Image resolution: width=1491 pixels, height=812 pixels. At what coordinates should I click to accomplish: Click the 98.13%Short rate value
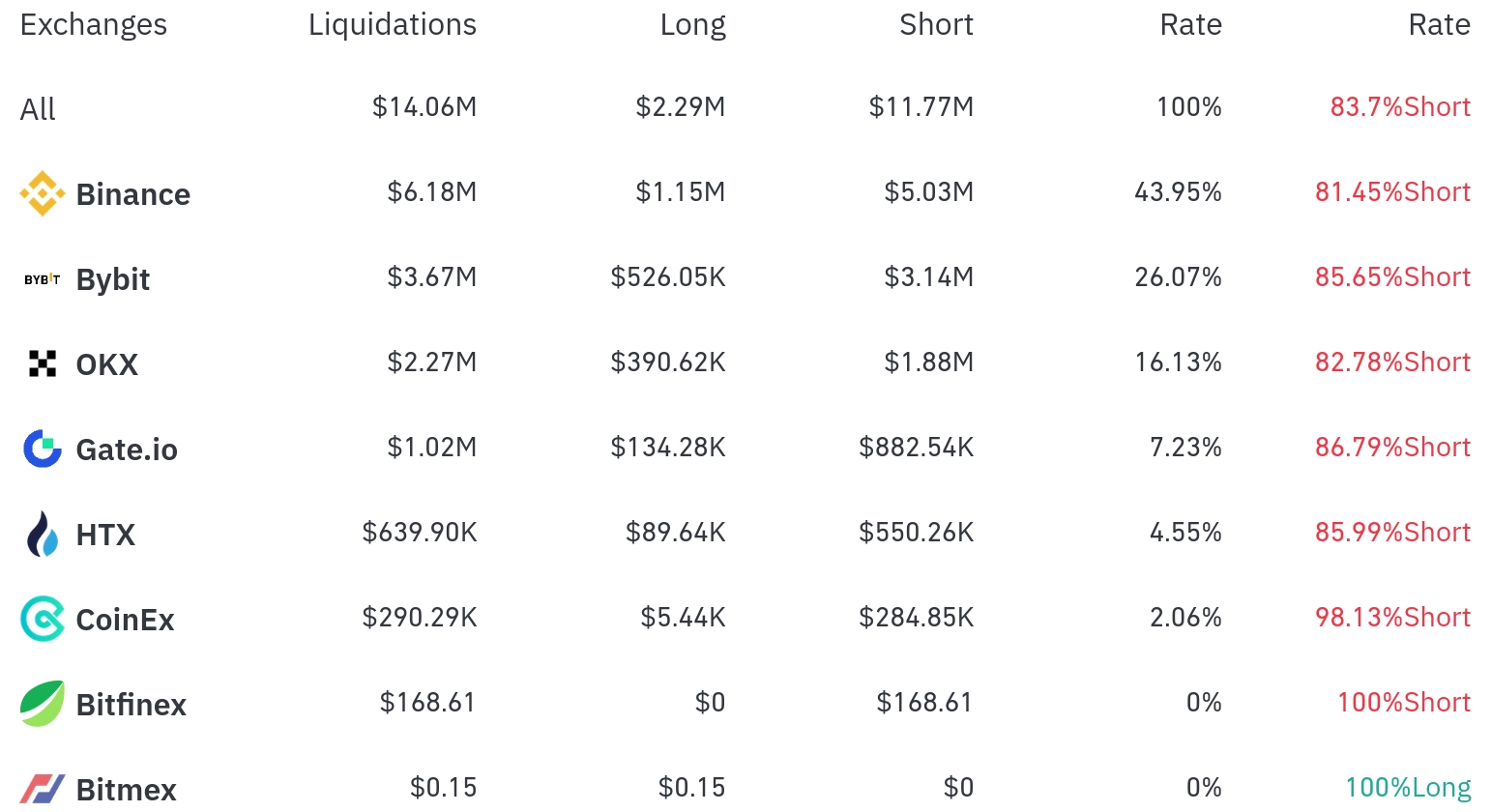[x=1393, y=617]
